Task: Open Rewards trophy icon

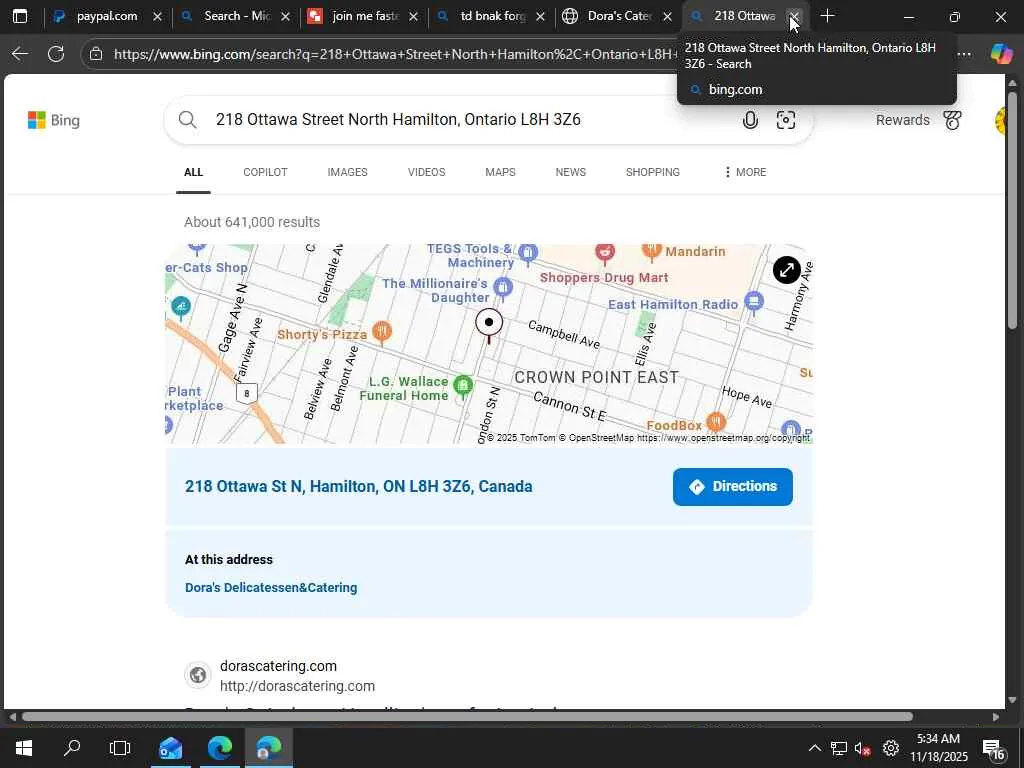Action: (x=952, y=120)
